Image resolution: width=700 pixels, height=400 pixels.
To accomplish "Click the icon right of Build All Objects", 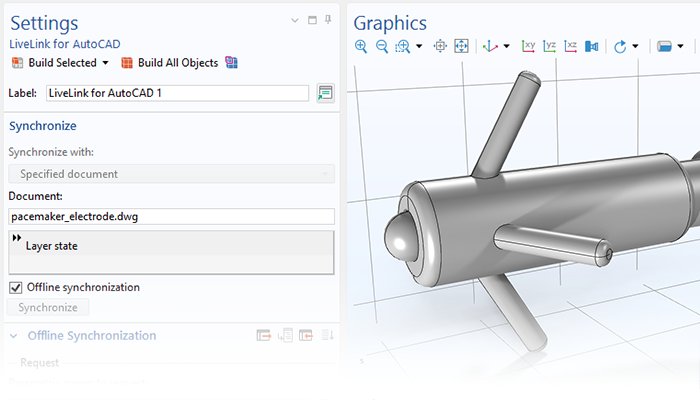I will 231,62.
